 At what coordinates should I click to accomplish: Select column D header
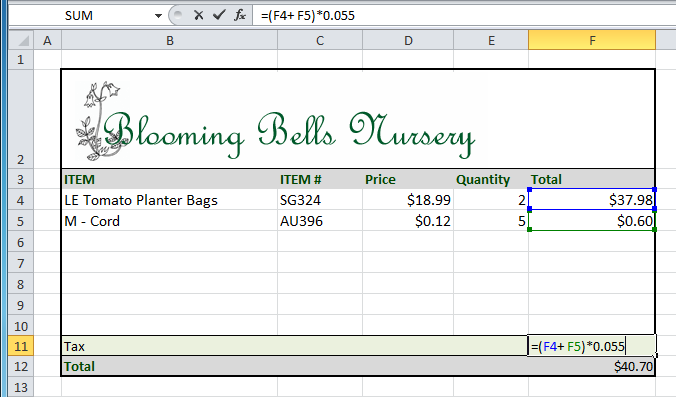click(408, 41)
